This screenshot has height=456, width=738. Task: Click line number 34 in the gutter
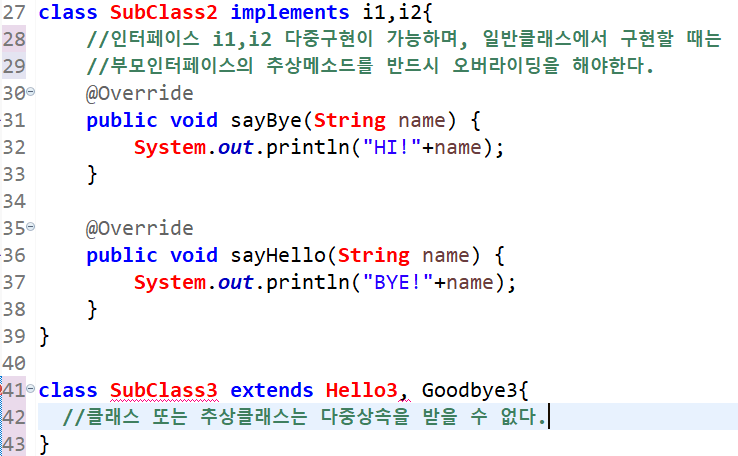pos(14,201)
